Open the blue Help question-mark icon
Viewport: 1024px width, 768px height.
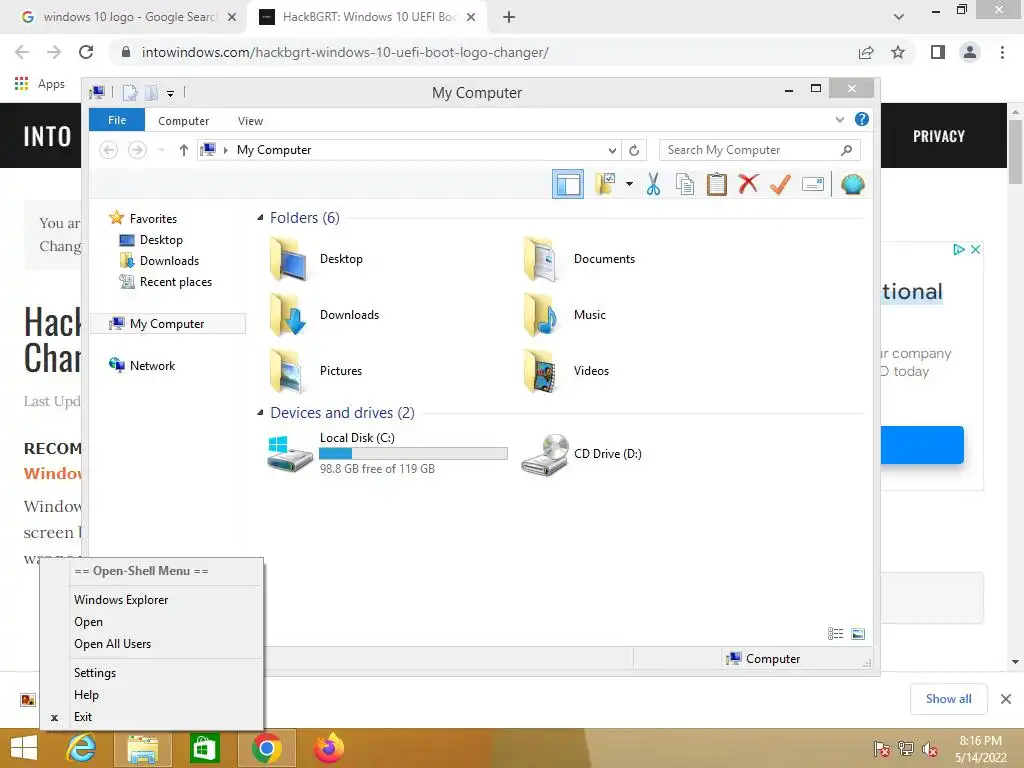point(862,120)
